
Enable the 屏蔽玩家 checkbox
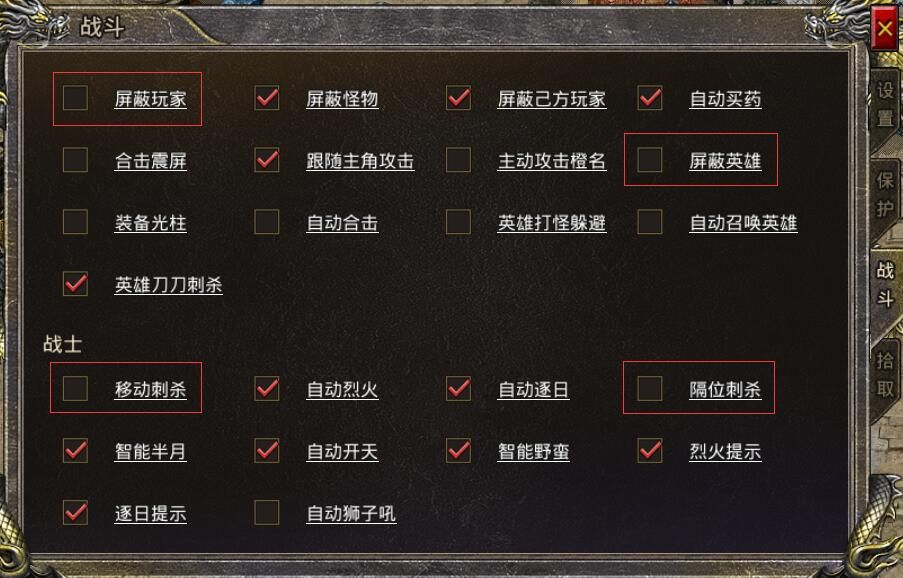tap(75, 98)
